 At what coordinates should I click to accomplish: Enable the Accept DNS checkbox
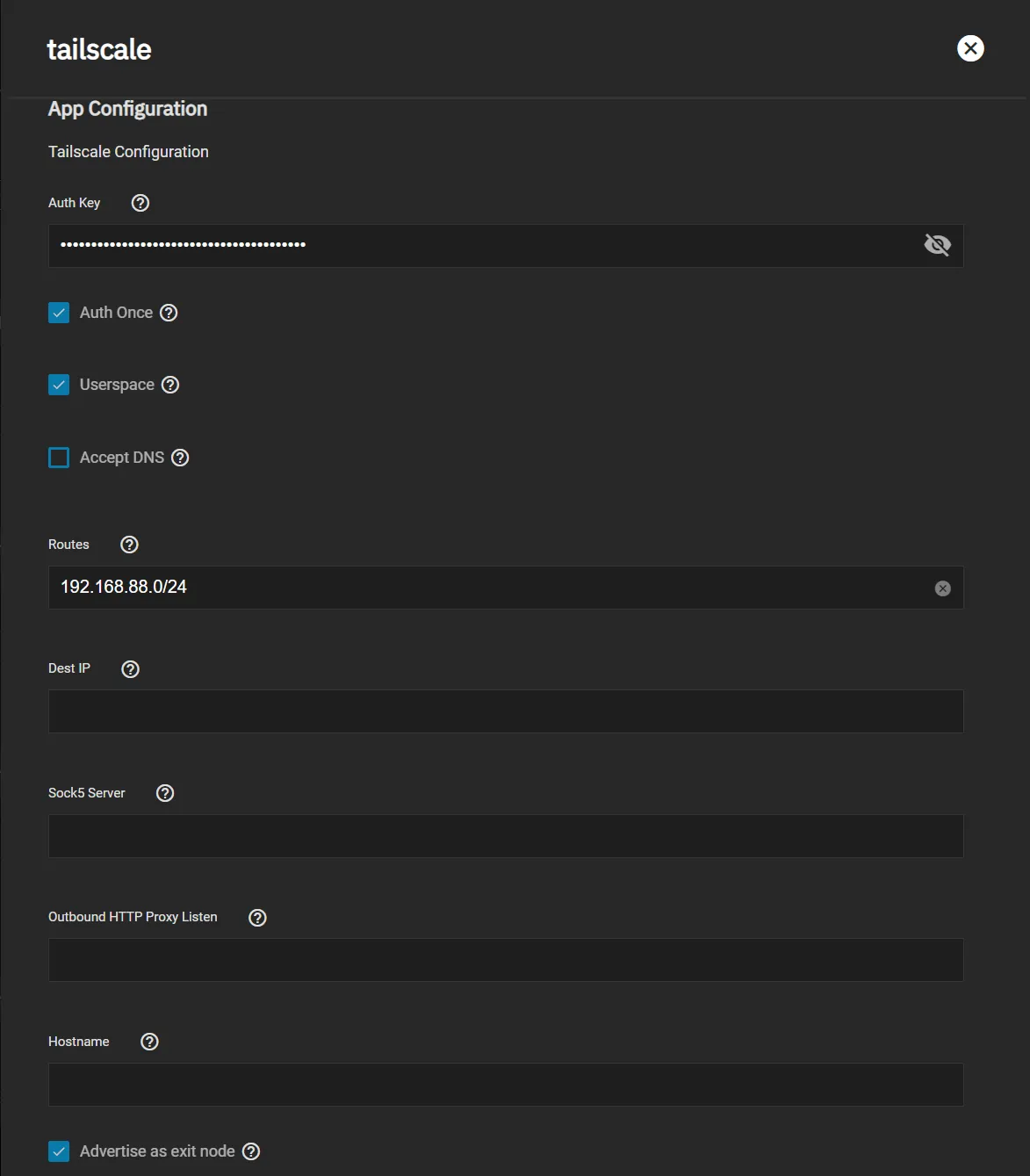[x=59, y=458]
